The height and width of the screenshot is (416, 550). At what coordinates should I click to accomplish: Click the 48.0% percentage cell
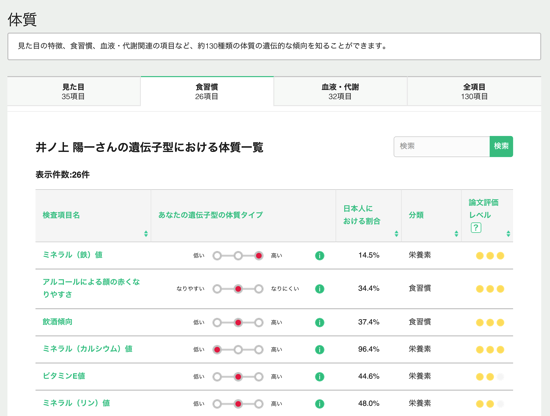369,403
